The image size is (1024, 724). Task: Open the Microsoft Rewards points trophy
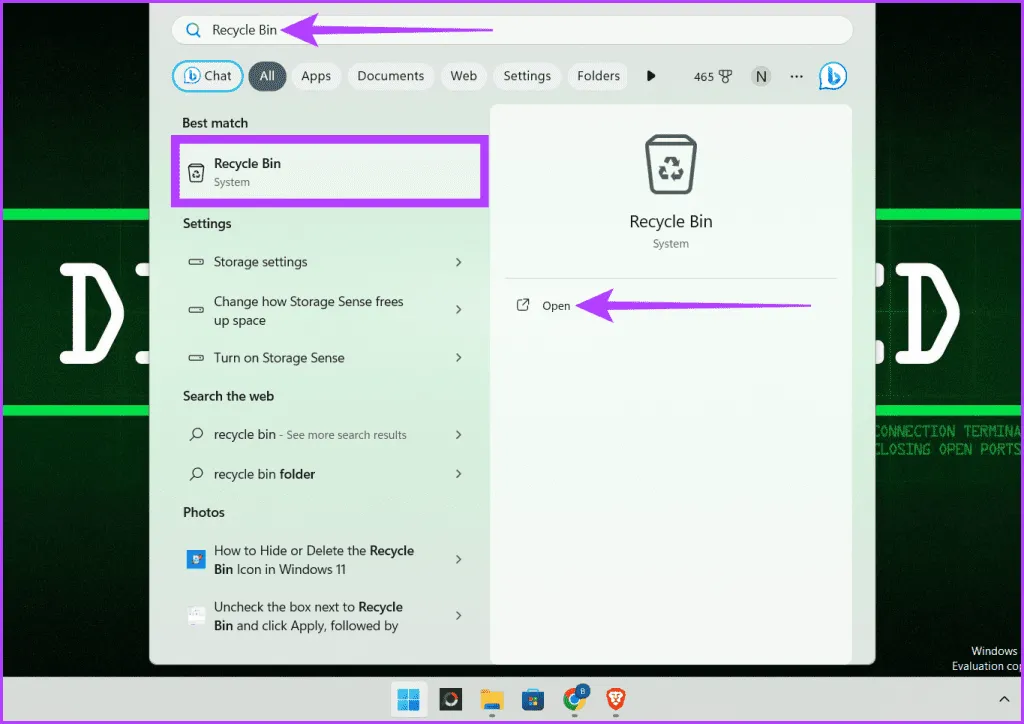(713, 76)
